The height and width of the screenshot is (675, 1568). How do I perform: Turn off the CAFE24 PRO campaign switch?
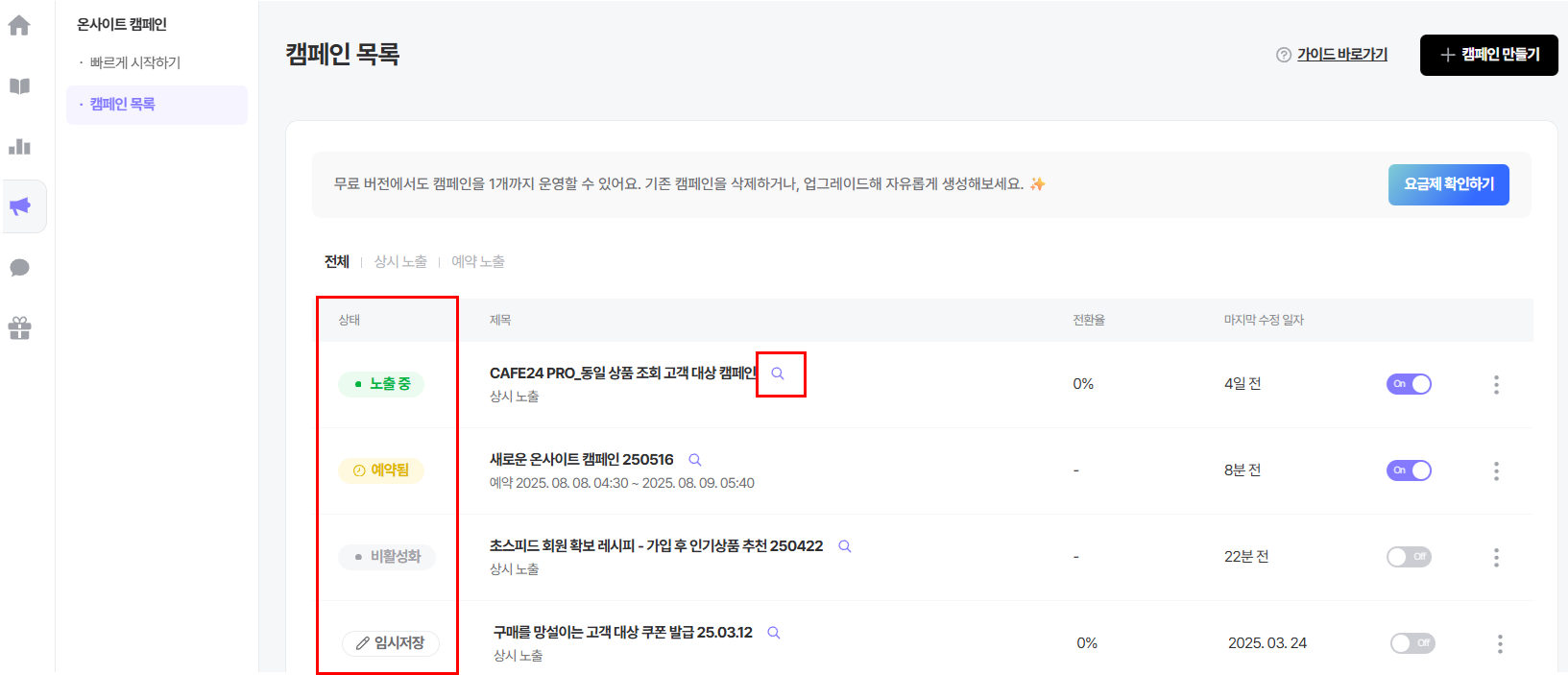pos(1409,384)
